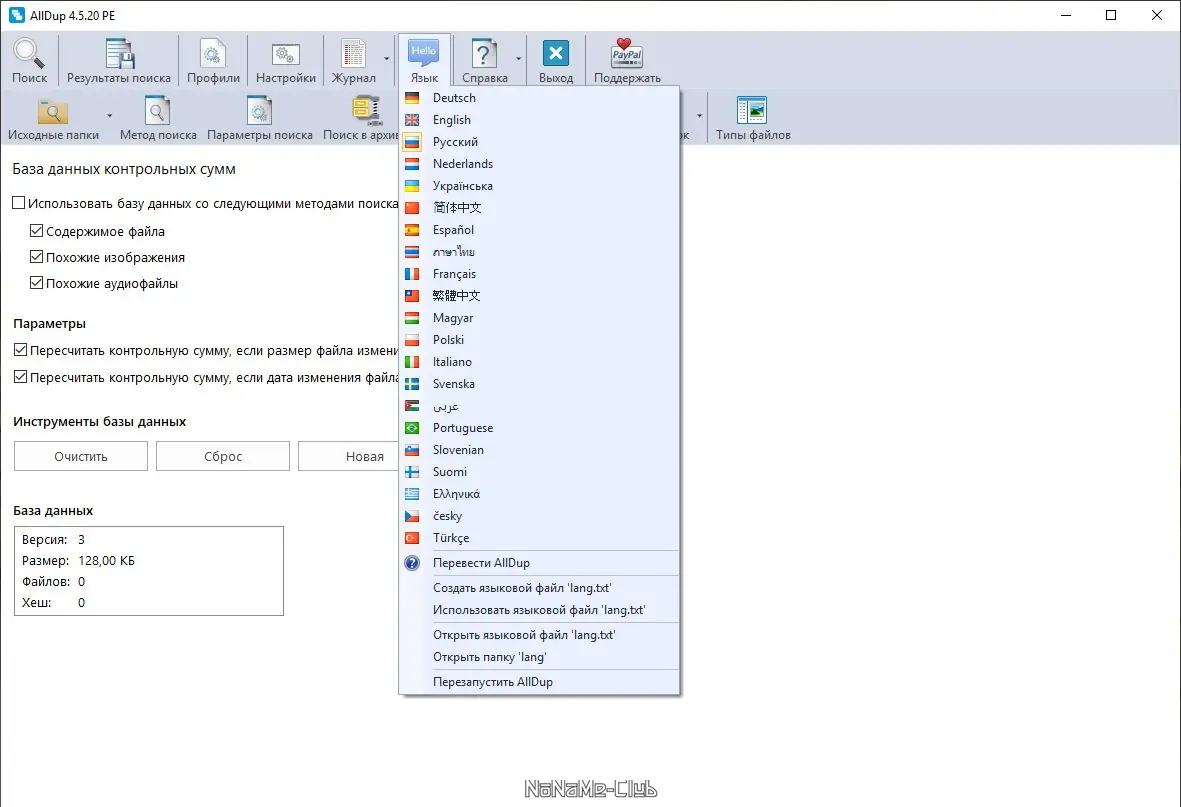Toggle recalculate checksum if file size changed
Screen dimensions: 1181x807
click(x=20, y=350)
